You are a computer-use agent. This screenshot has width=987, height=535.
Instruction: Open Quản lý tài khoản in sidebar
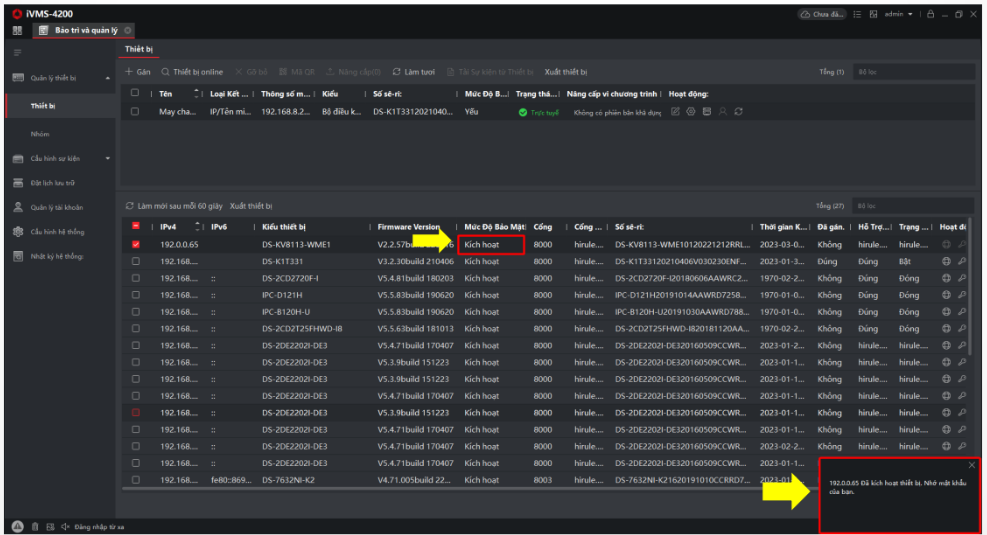pos(56,207)
